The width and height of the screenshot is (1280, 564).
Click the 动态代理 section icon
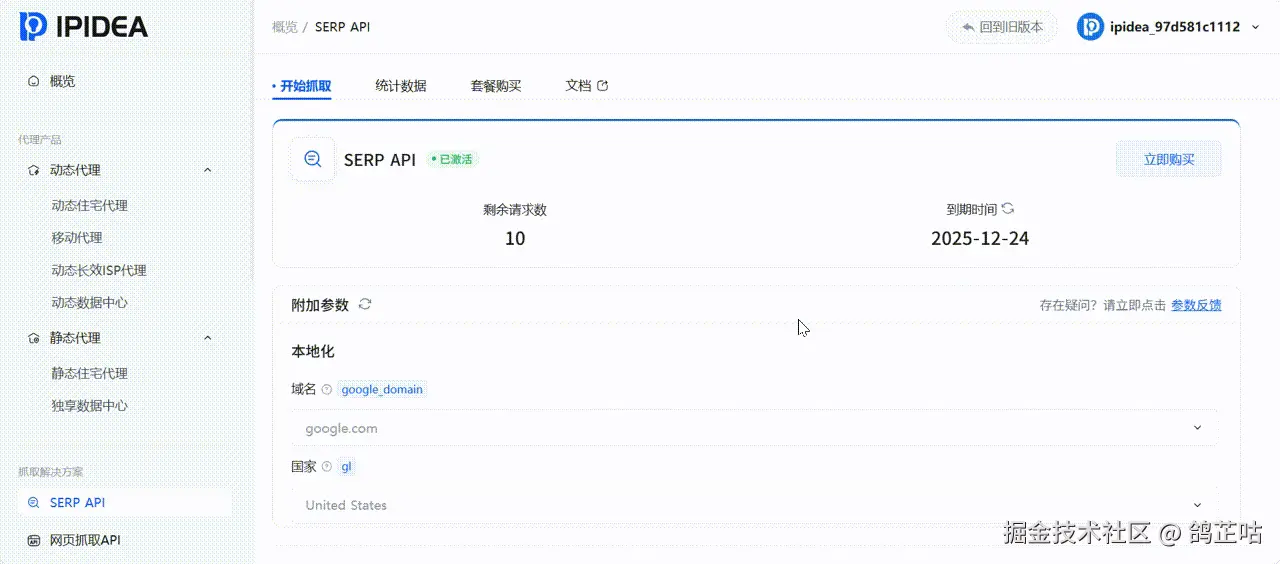coord(34,170)
